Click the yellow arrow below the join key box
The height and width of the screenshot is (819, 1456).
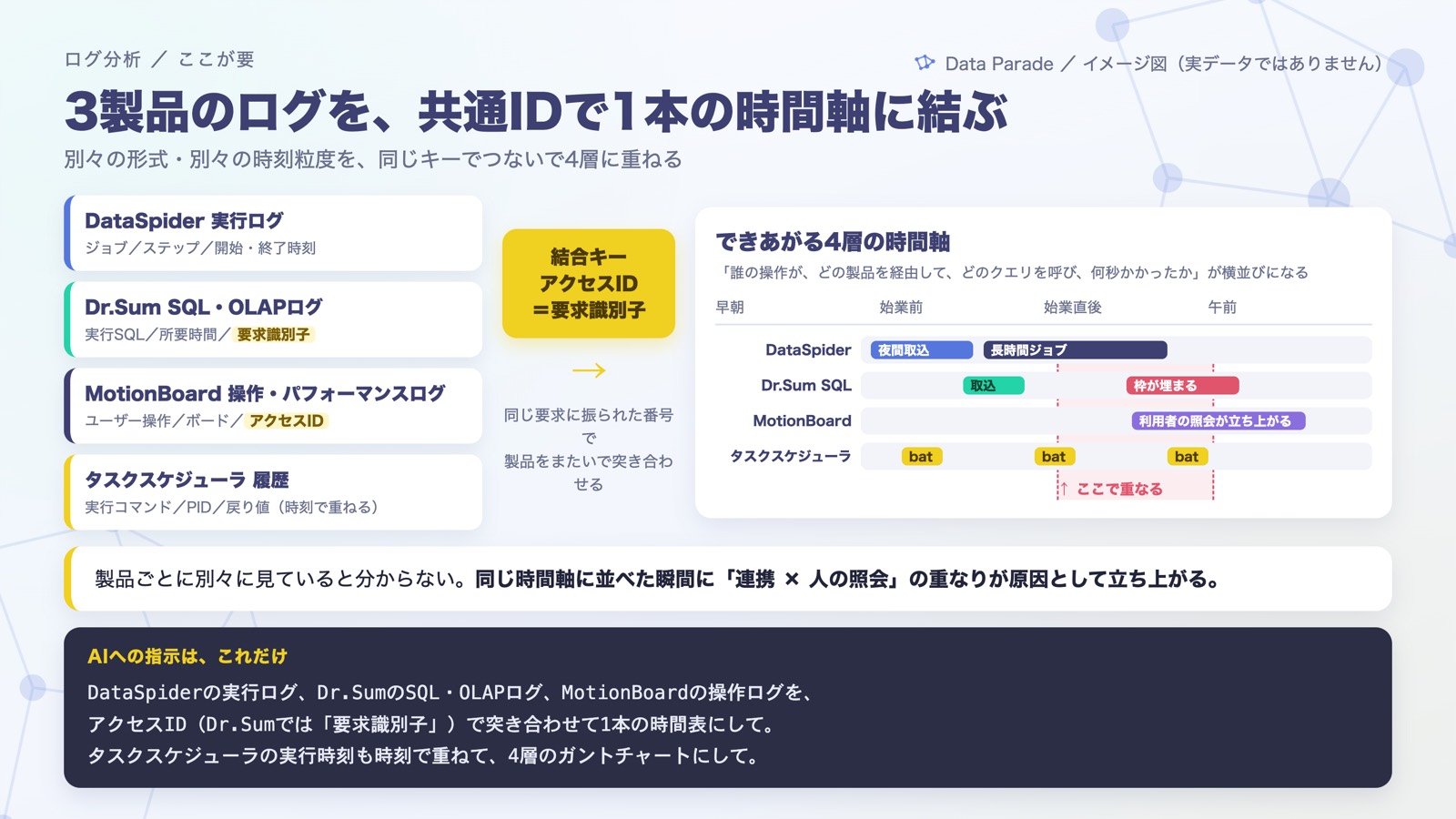(x=589, y=370)
